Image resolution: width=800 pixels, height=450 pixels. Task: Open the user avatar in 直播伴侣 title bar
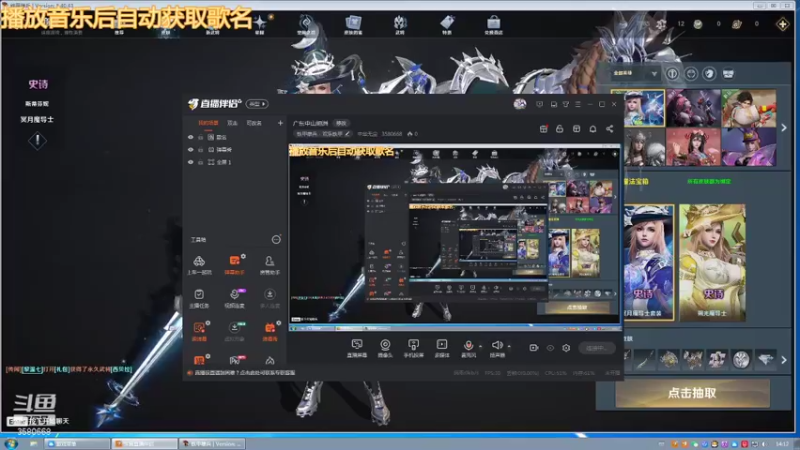coord(520,104)
